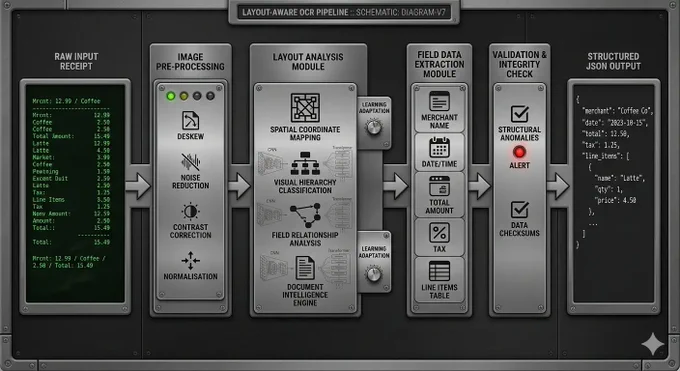Click the Merchant Name document icon
The width and height of the screenshot is (680, 371).
pyautogui.click(x=439, y=102)
